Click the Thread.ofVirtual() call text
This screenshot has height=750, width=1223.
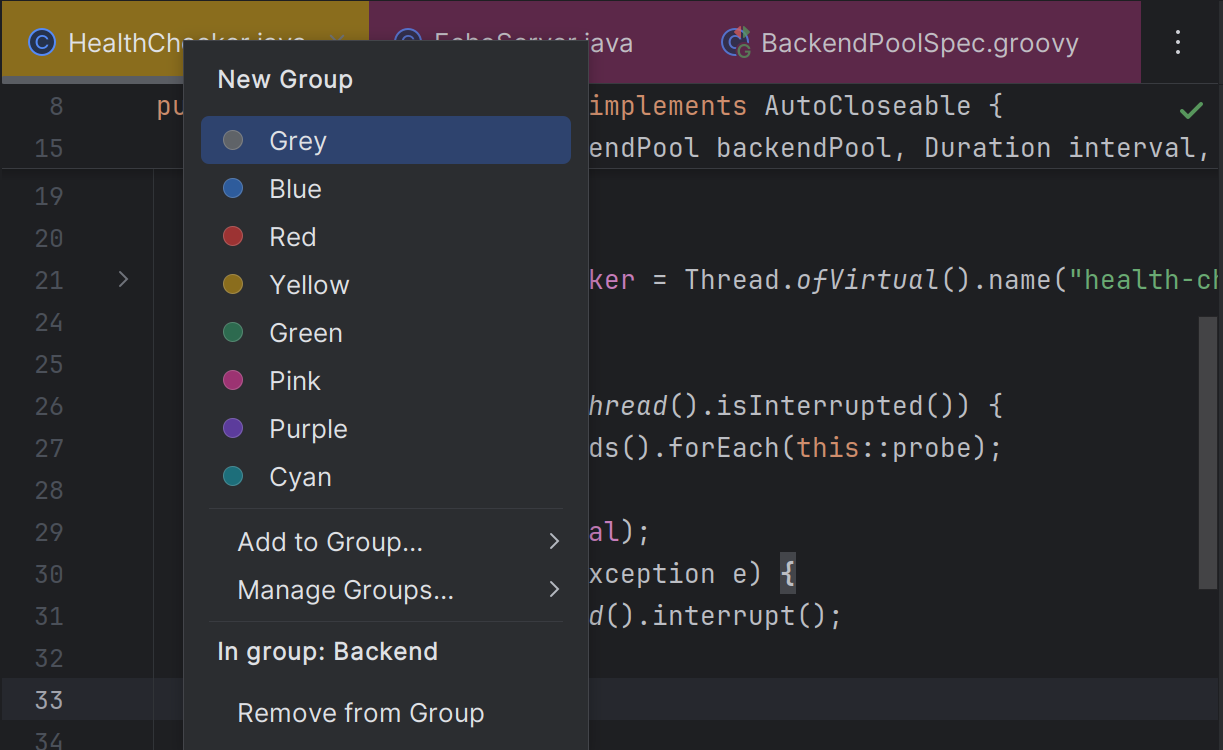[828, 280]
